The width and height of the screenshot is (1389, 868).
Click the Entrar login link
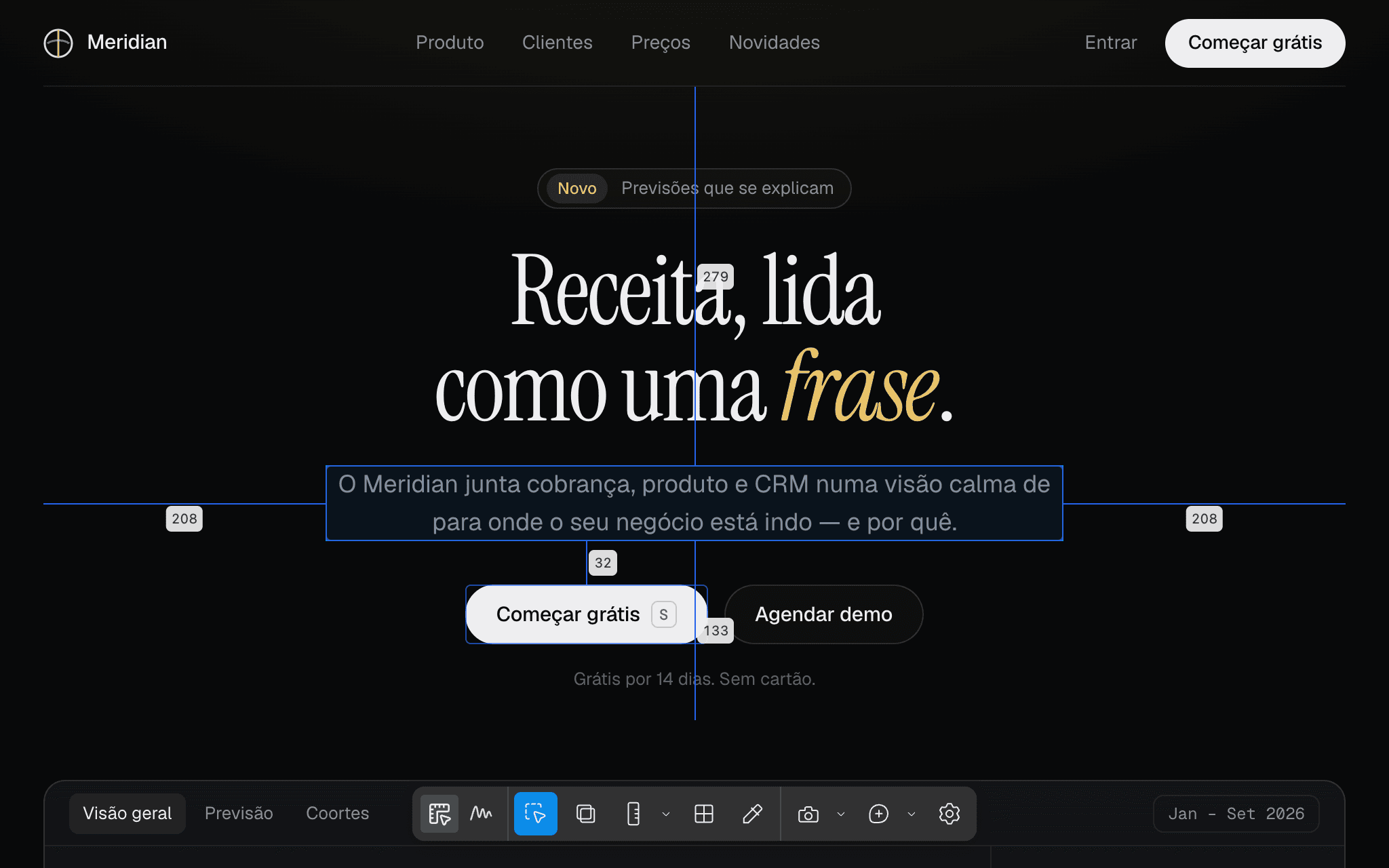[1111, 43]
